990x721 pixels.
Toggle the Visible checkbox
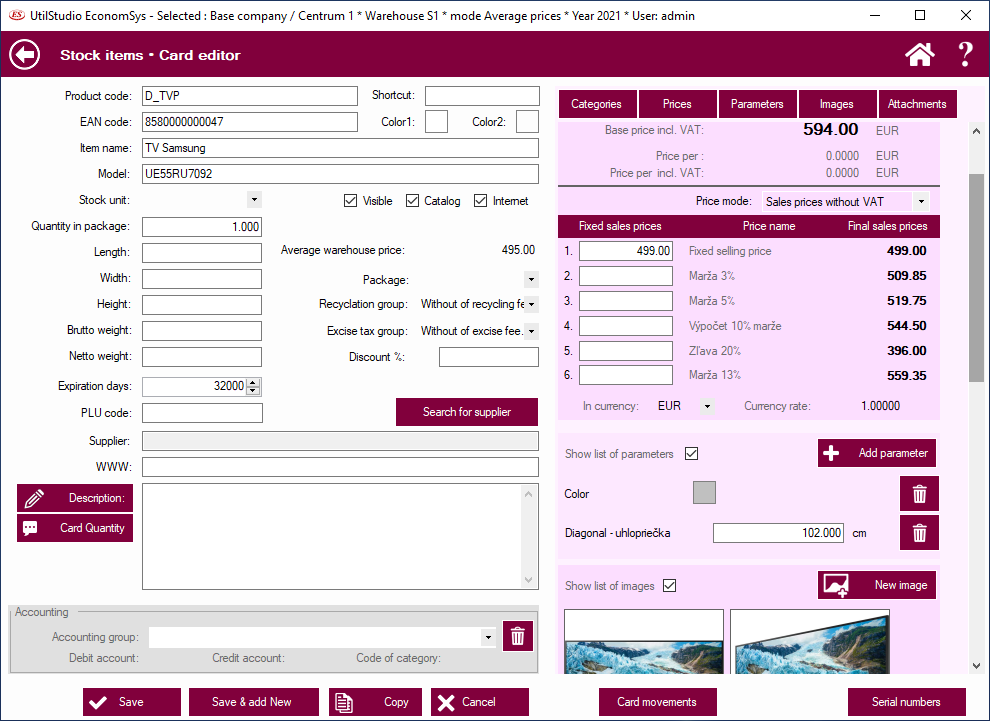point(350,201)
